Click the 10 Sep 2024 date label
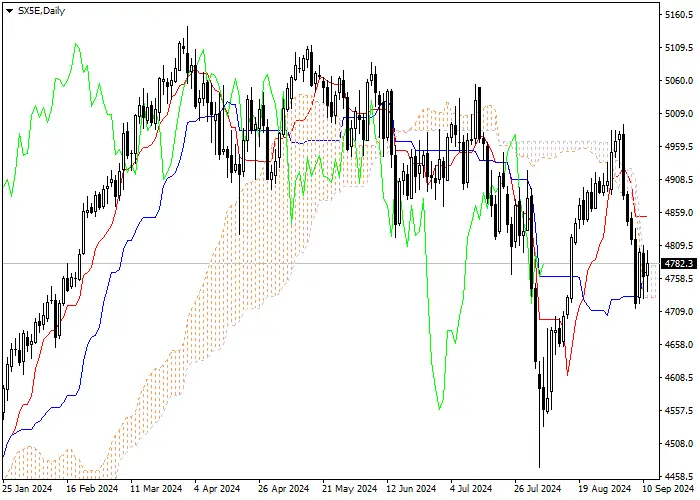The image size is (700, 500). [x=669, y=489]
